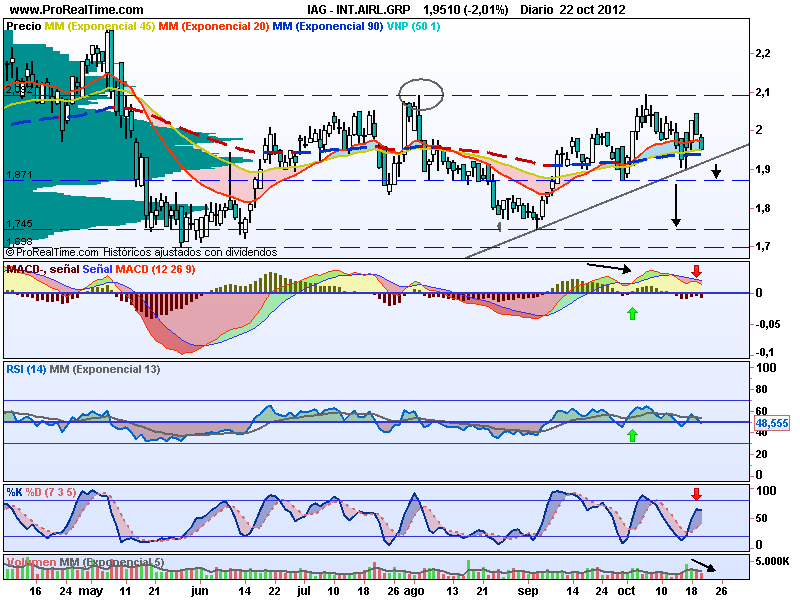
Task: Click the VNP (50 1) indicator label
Action: point(413,26)
